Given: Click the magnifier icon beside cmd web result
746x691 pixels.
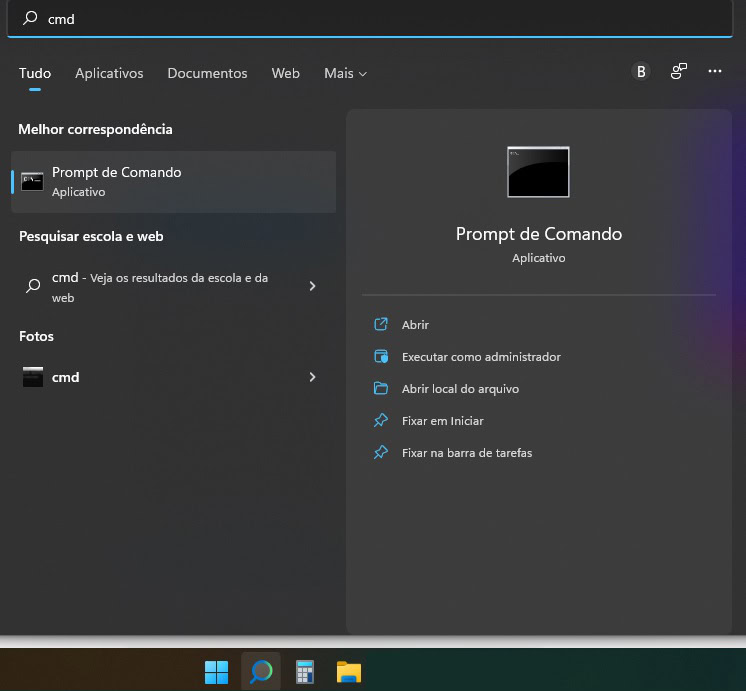Looking at the screenshot, I should [x=33, y=286].
